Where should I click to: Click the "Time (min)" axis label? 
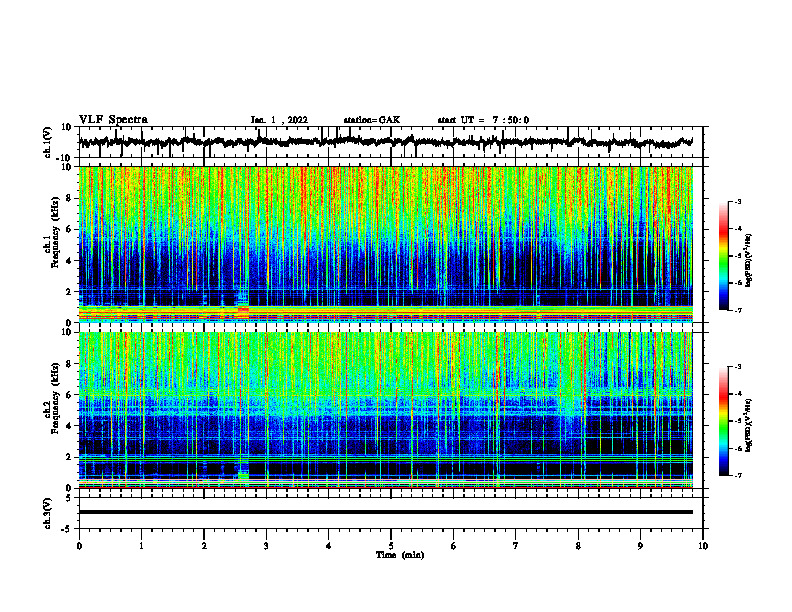pyautogui.click(x=400, y=555)
